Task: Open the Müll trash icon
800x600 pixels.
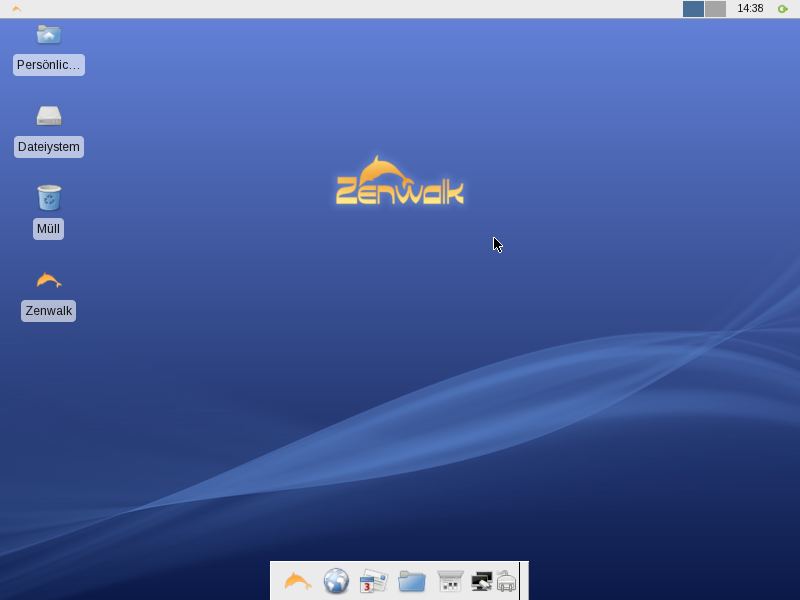Action: pos(48,196)
